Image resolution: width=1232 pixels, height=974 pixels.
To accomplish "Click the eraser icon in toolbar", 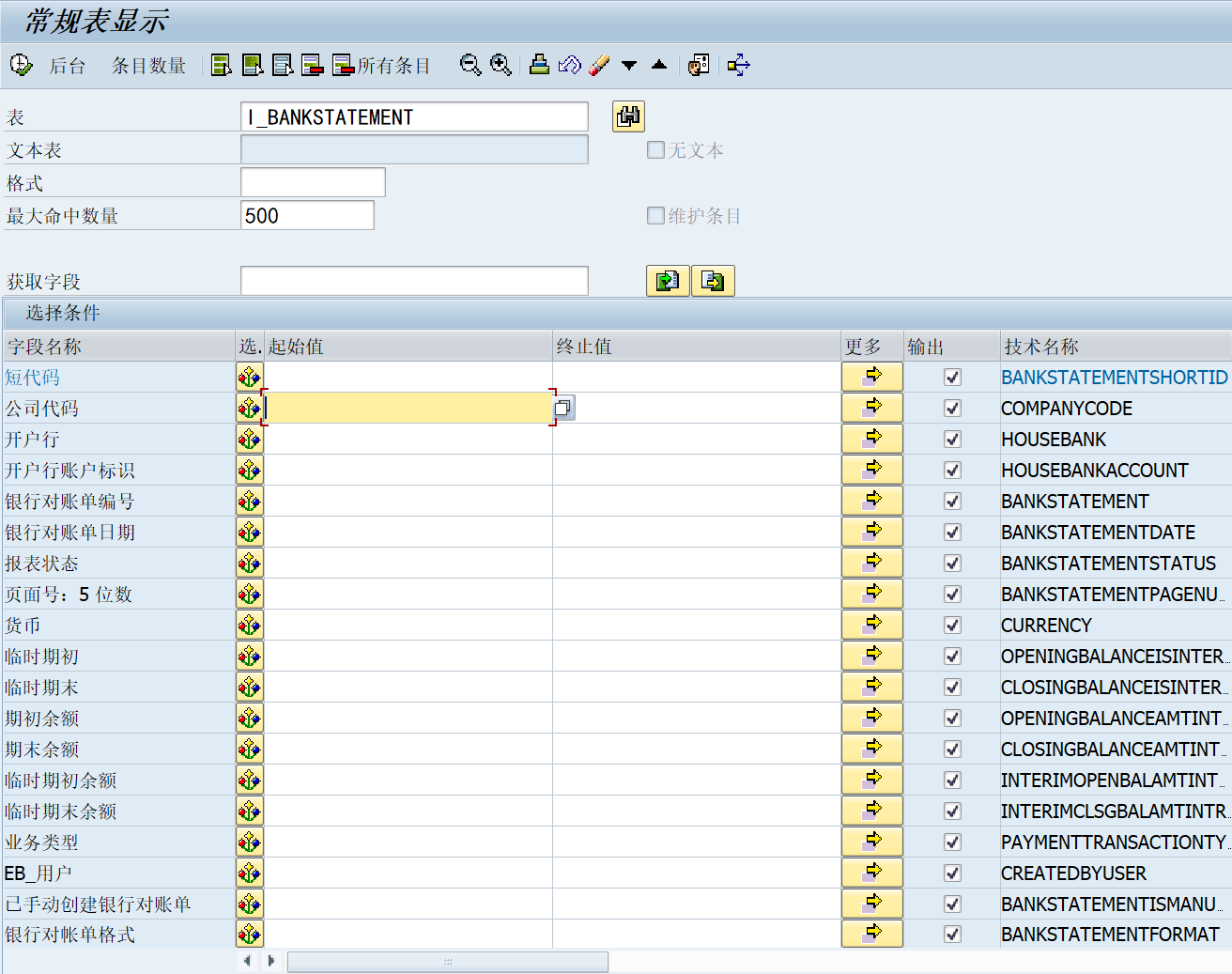I will (x=599, y=66).
